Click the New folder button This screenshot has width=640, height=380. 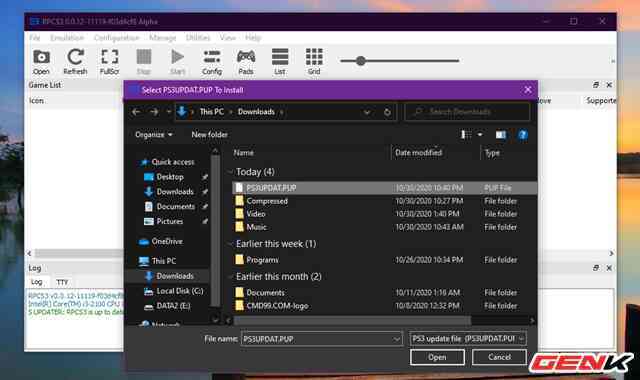(x=209, y=135)
